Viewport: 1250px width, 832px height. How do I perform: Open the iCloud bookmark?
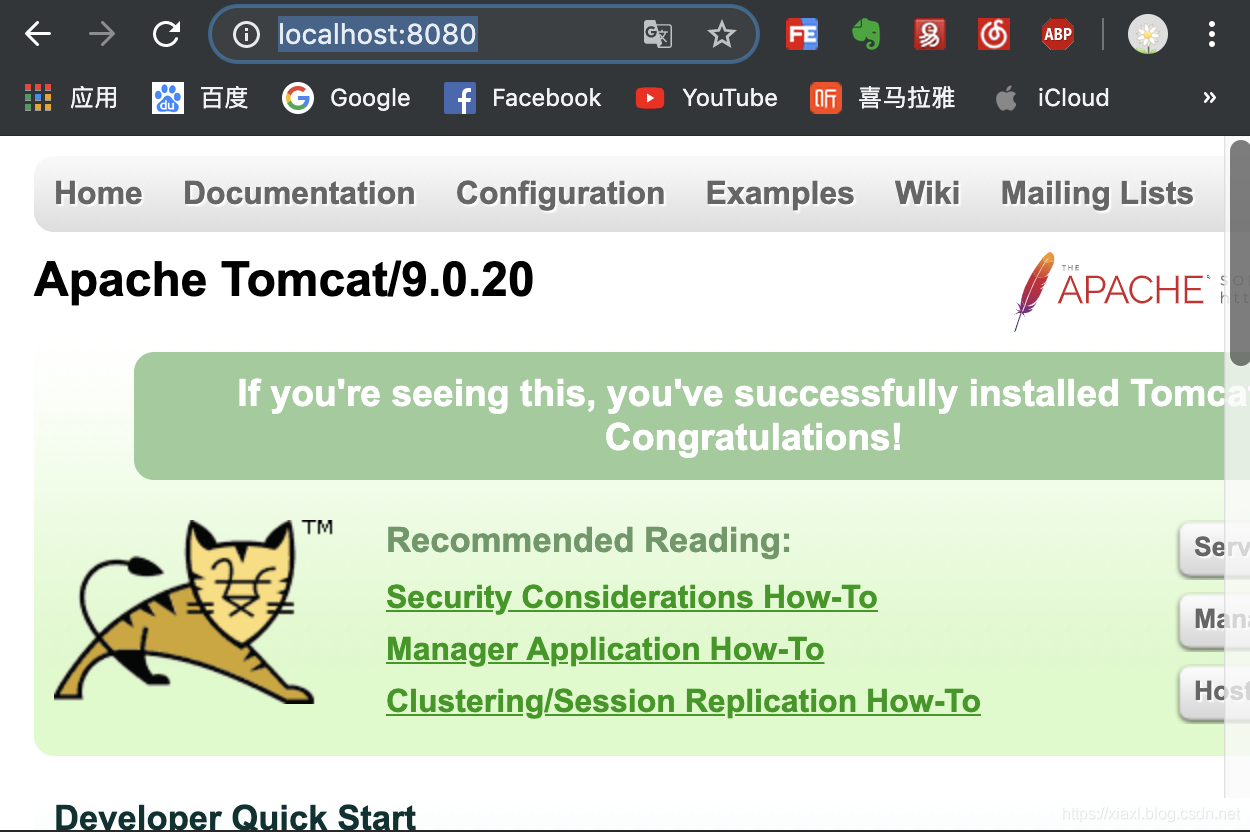1052,98
